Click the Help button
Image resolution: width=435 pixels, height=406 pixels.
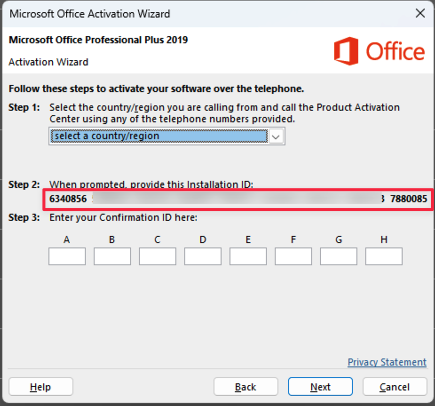[x=41, y=387]
